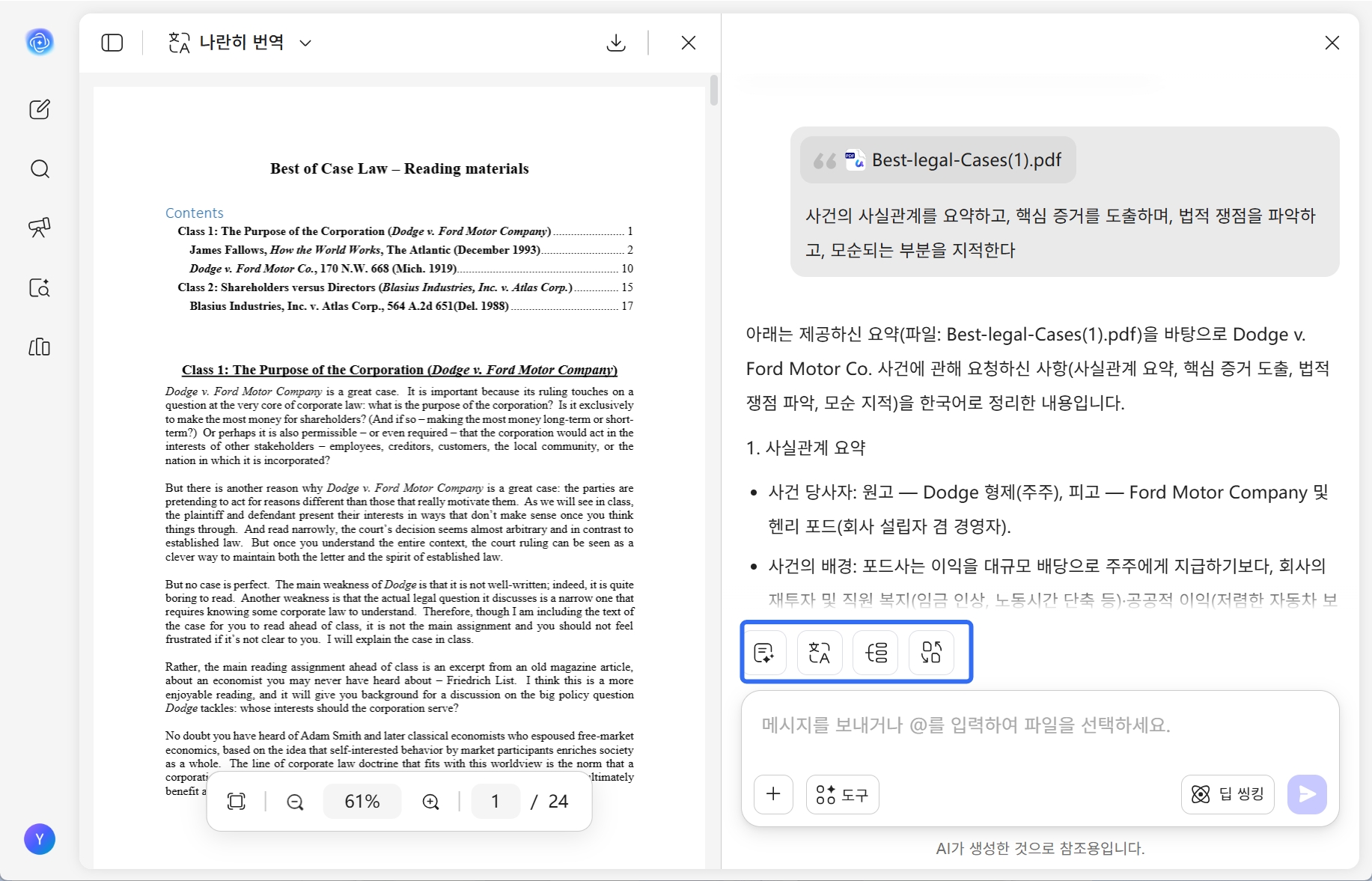Click the '/ 24' total pages text

549,802
